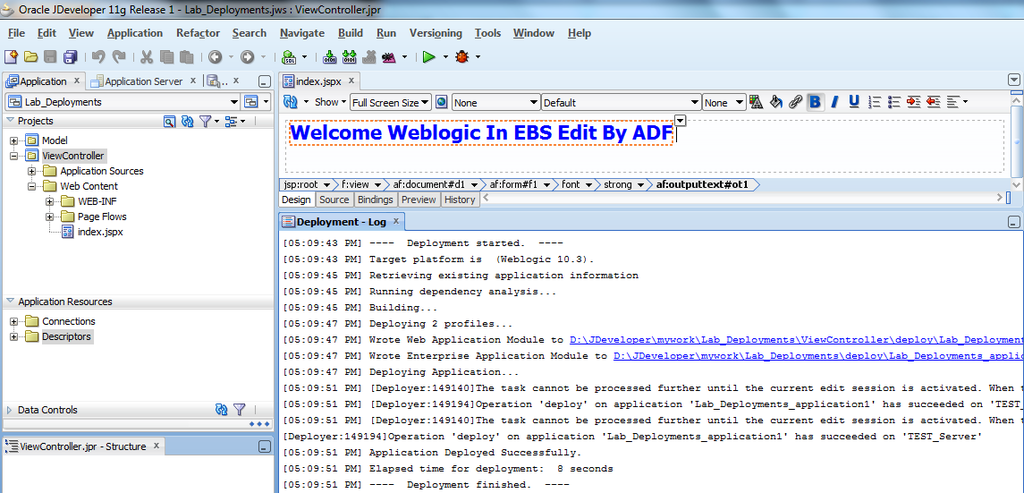Collapse the ViewController project node

tap(14, 156)
